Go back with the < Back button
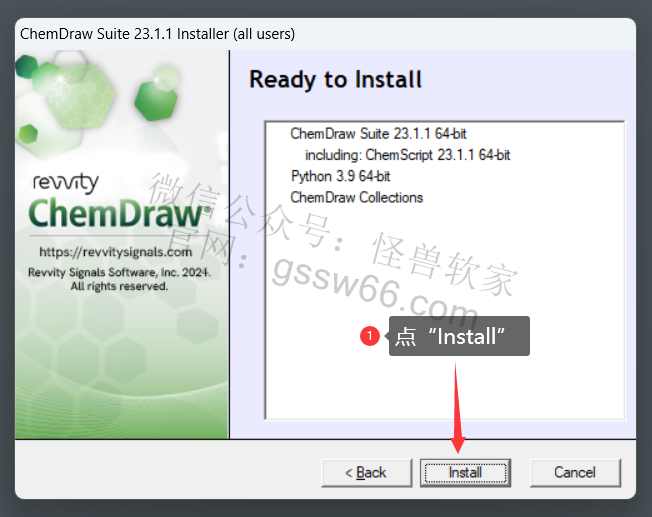 point(366,472)
